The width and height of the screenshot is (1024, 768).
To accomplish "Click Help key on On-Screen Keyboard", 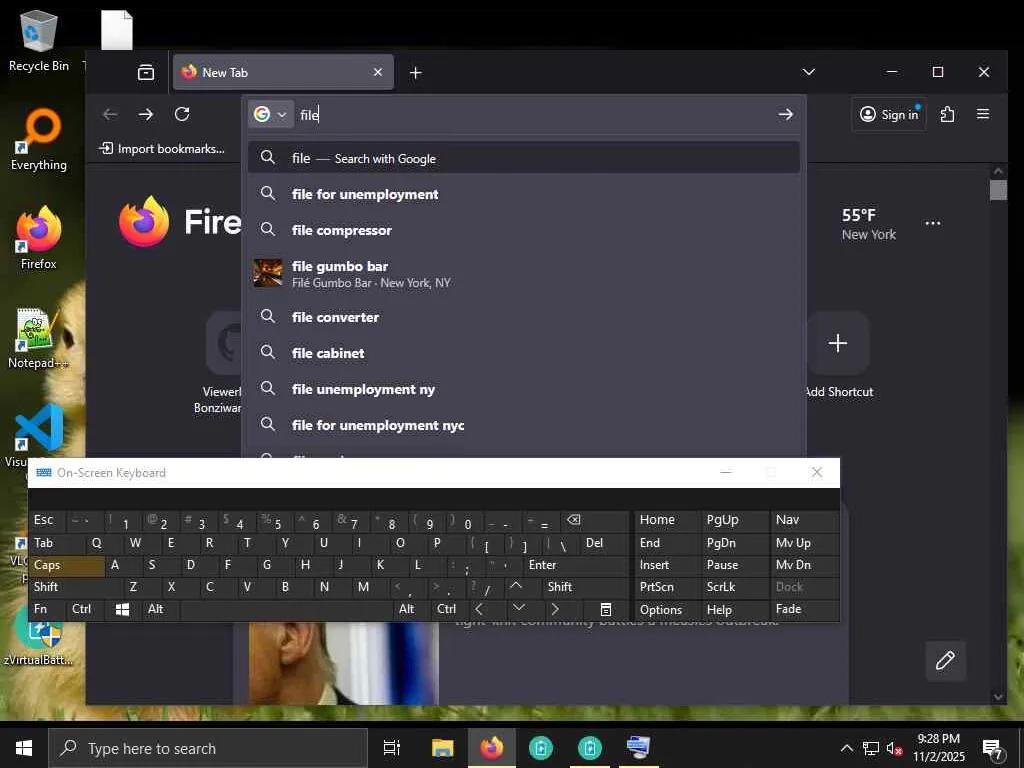I will 734,610.
